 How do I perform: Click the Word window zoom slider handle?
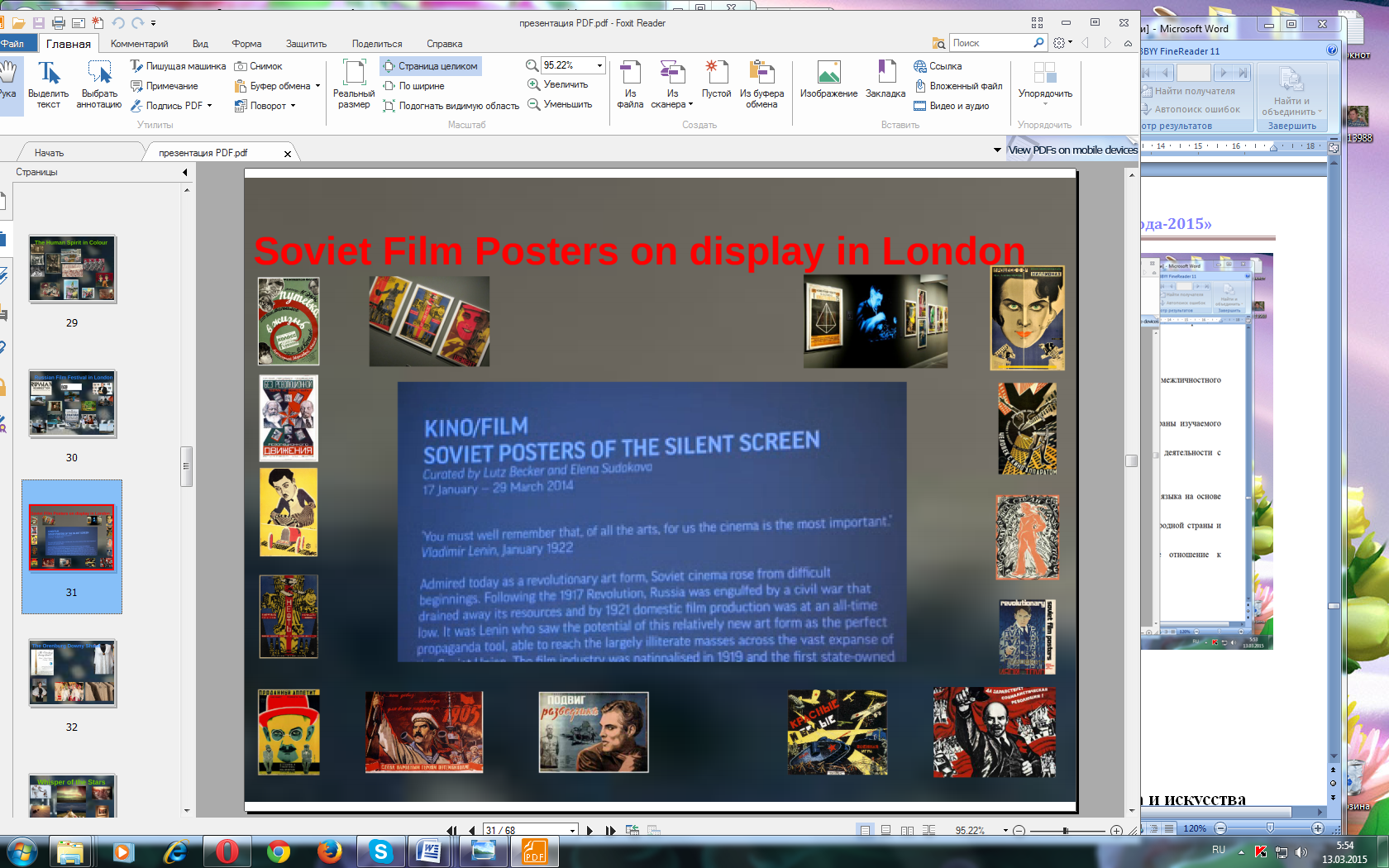[x=1270, y=827]
